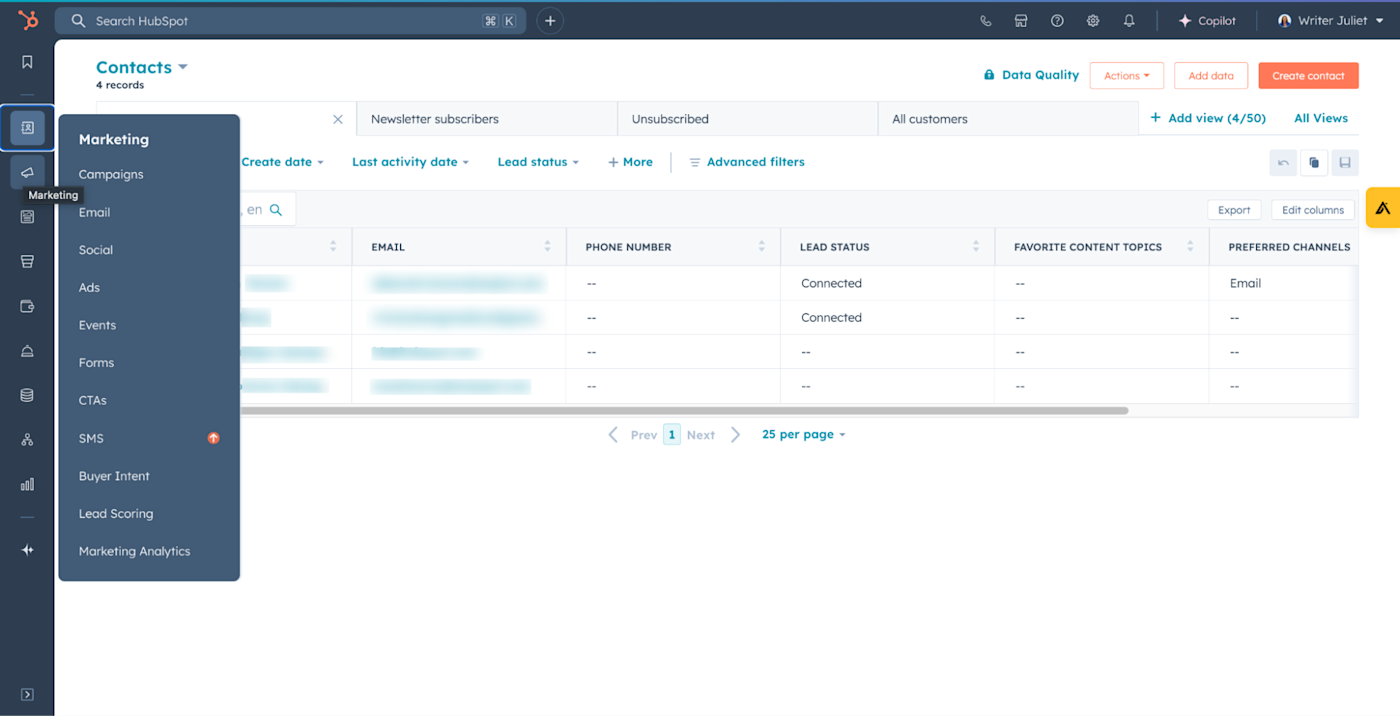Open Advanced filters
Viewport: 1400px width, 716px height.
click(x=747, y=162)
